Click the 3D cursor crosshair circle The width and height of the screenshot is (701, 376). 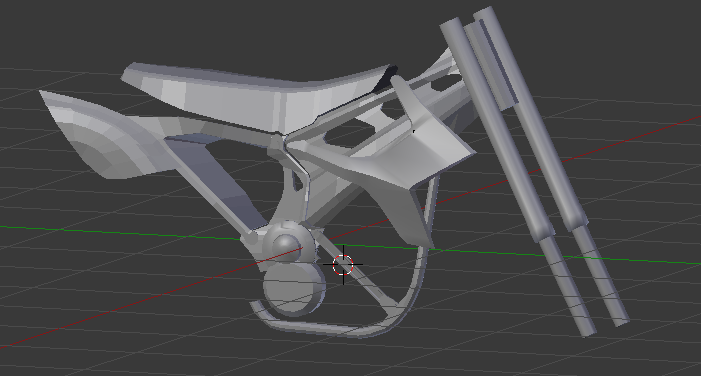coord(343,265)
